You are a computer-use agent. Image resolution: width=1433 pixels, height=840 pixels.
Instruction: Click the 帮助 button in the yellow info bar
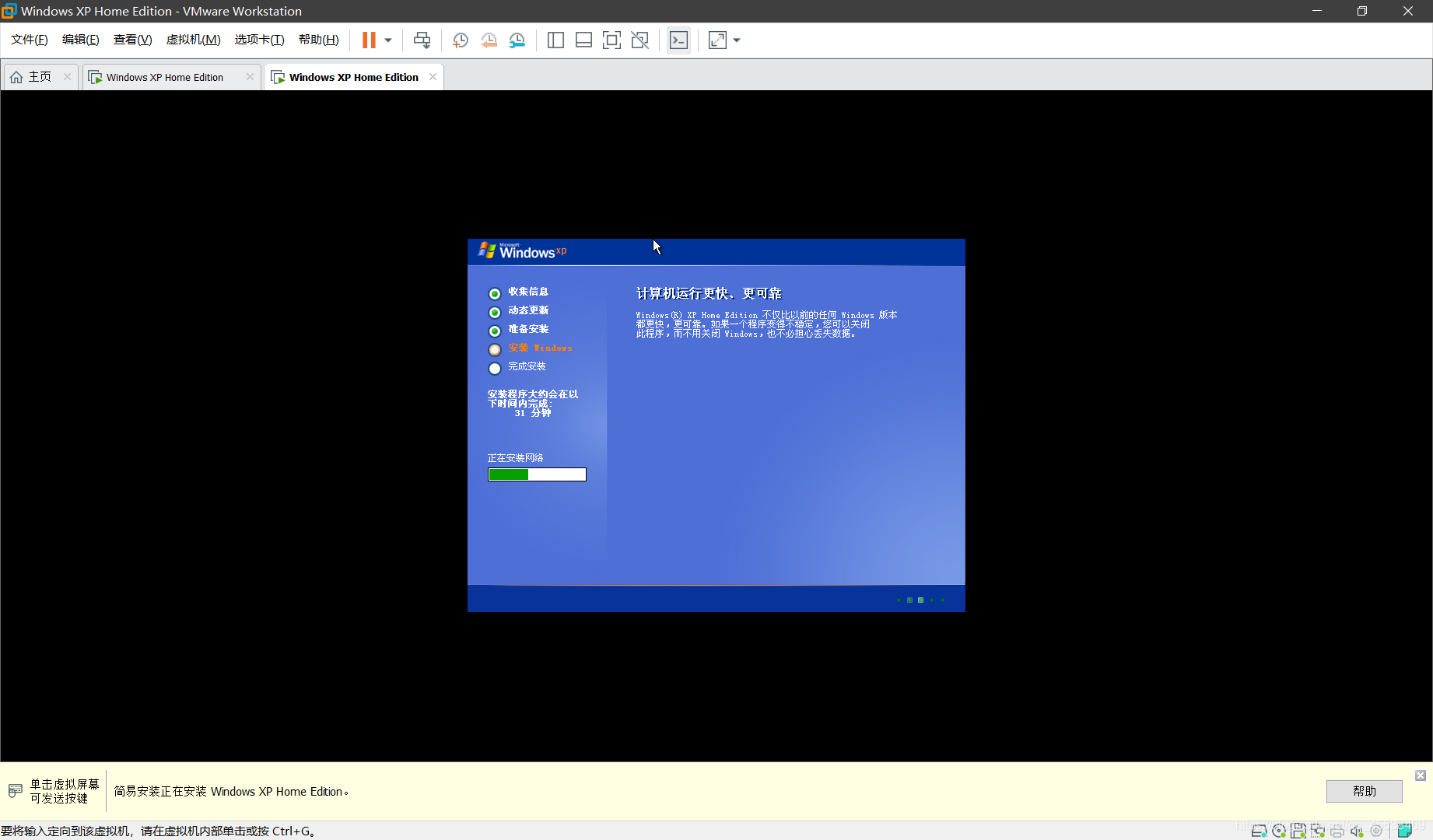tap(1365, 791)
